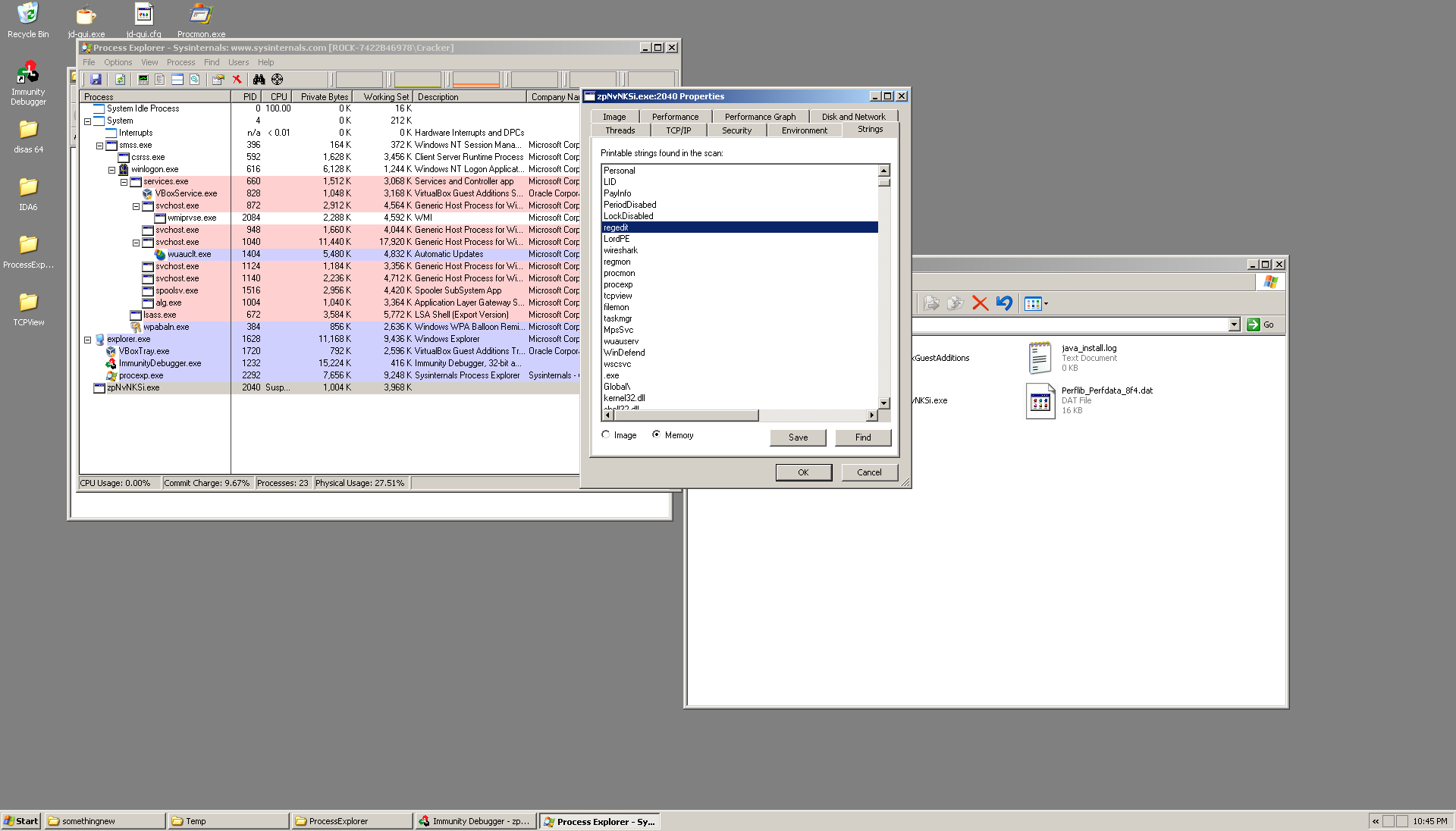Click the Go button in Explorer

tap(1260, 325)
